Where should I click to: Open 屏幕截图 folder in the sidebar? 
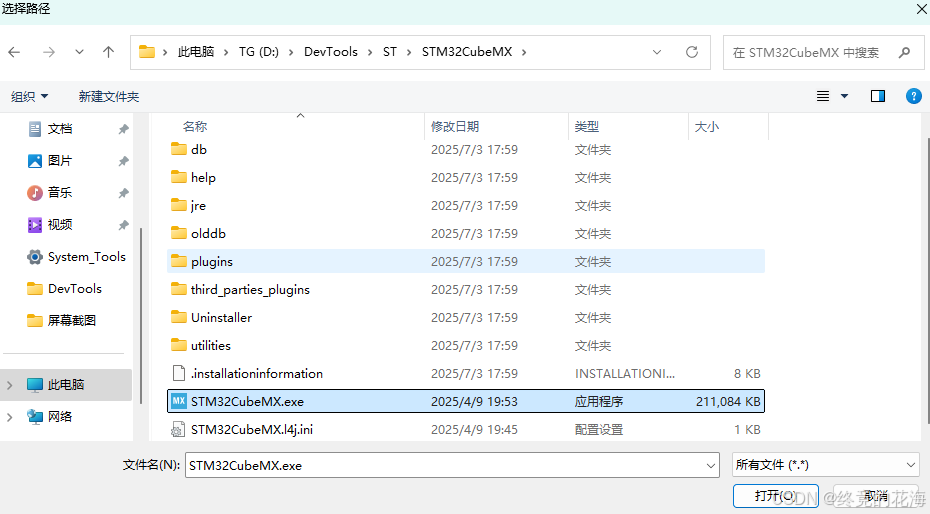coord(61,321)
